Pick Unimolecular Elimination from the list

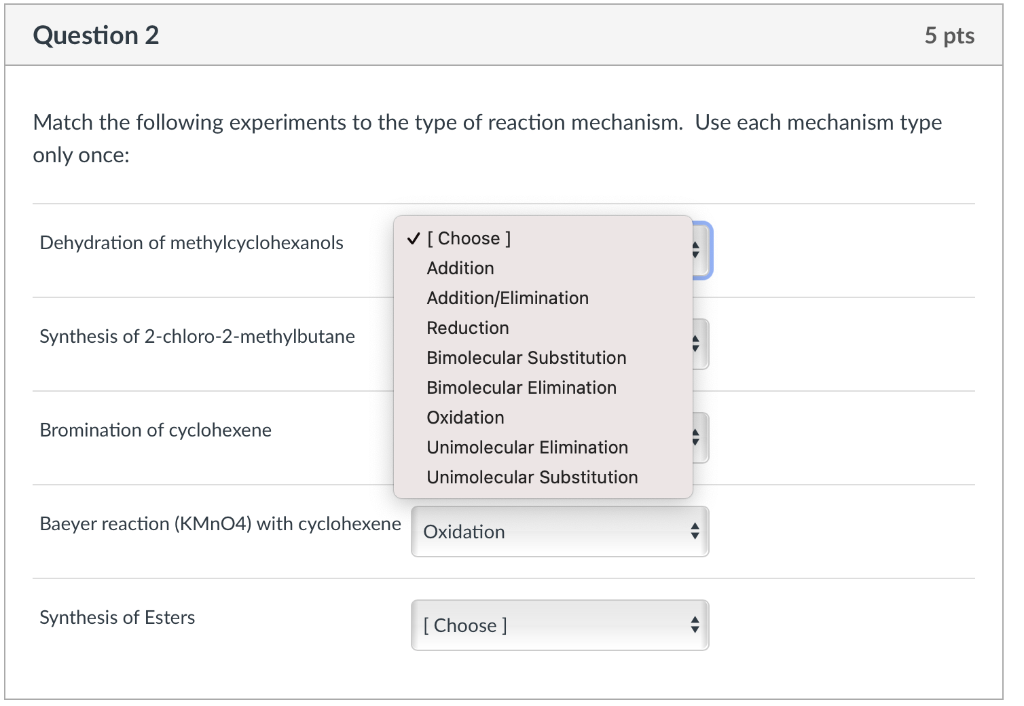pos(543,448)
